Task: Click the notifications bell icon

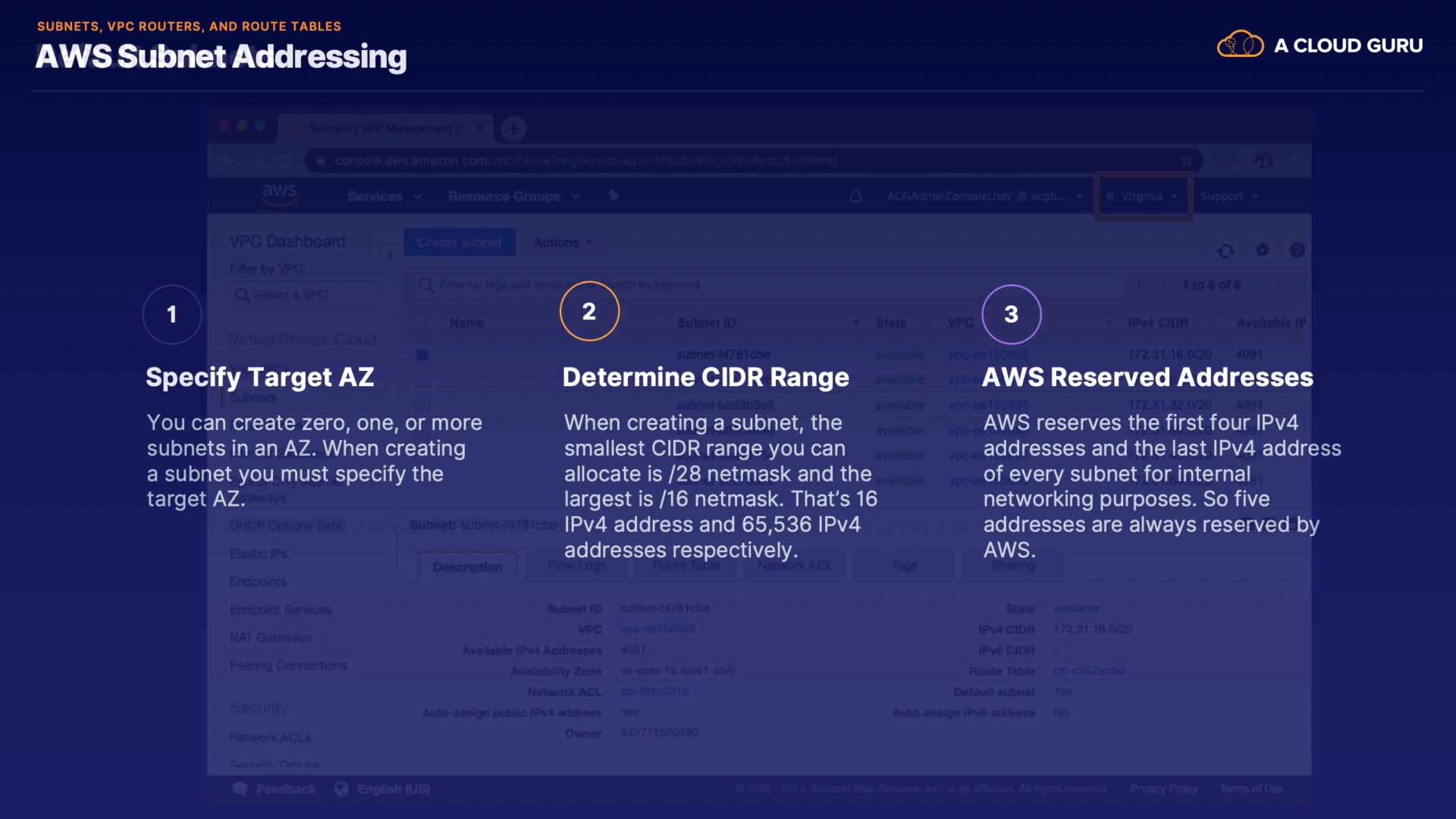Action: point(855,196)
